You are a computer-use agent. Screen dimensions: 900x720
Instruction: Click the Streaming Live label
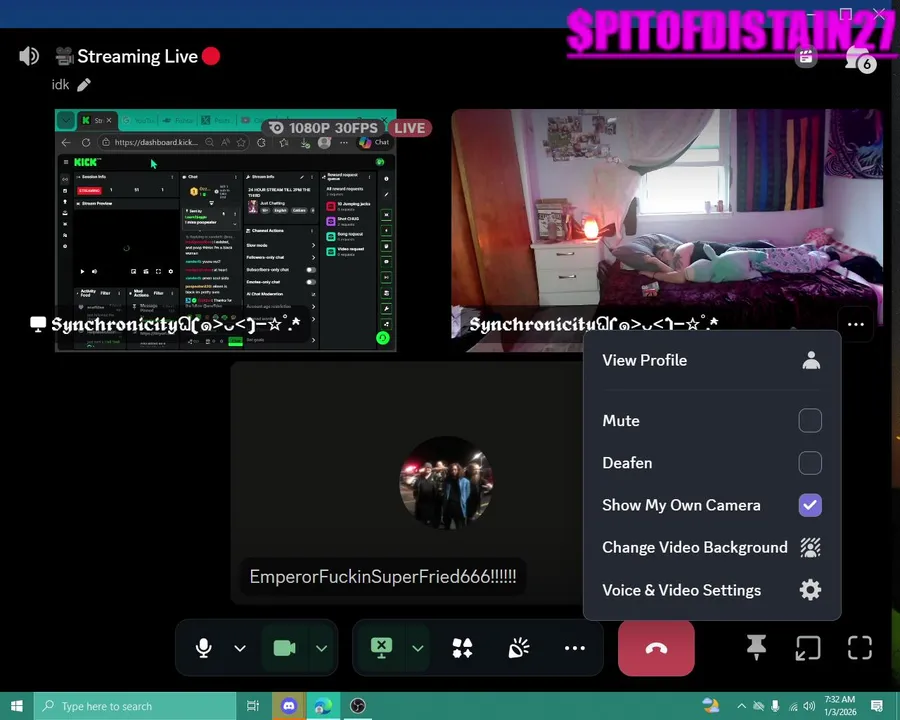[137, 56]
